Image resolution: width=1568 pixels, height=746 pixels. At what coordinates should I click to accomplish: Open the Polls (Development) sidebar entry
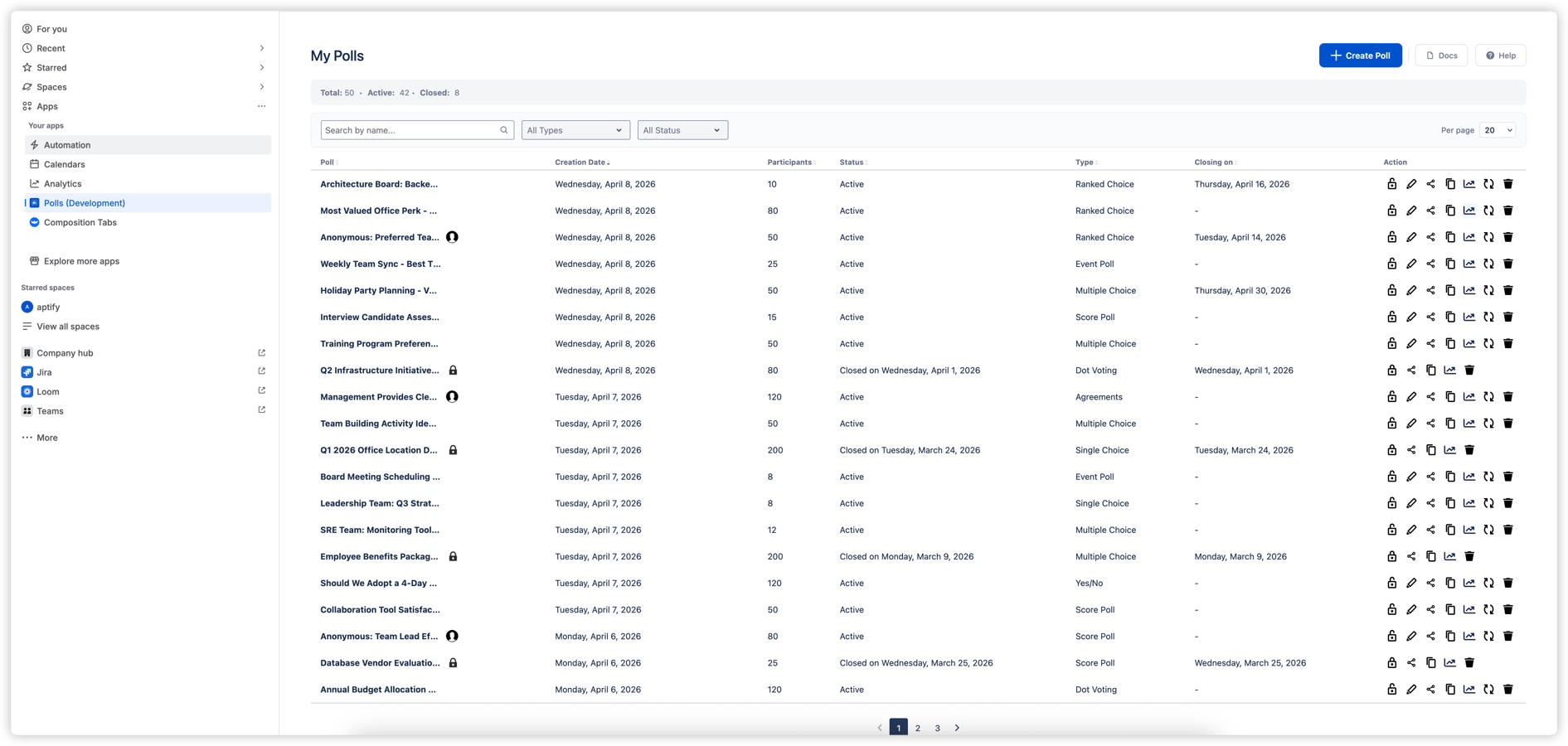pos(85,202)
